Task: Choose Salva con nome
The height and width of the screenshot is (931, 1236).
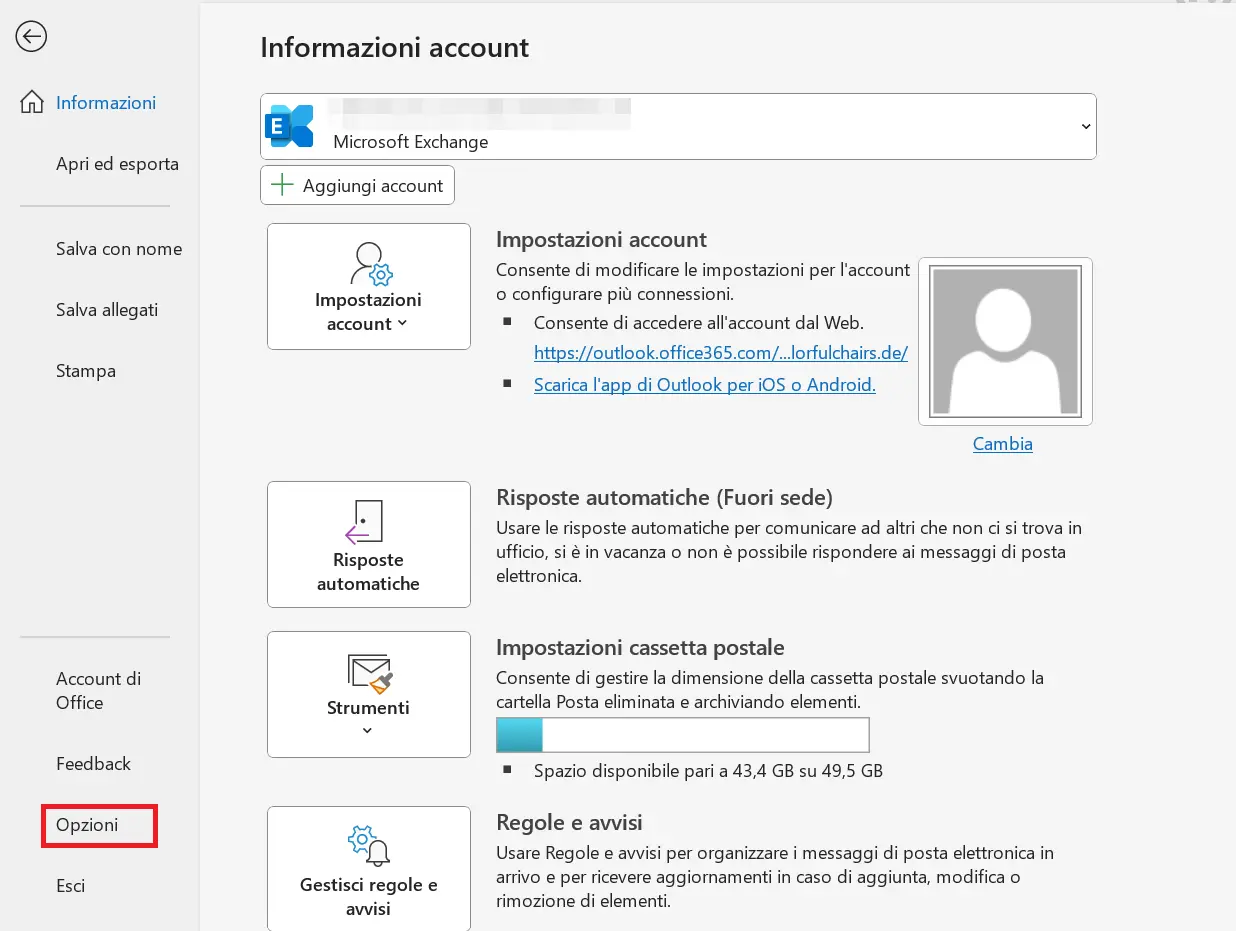Action: pos(119,249)
